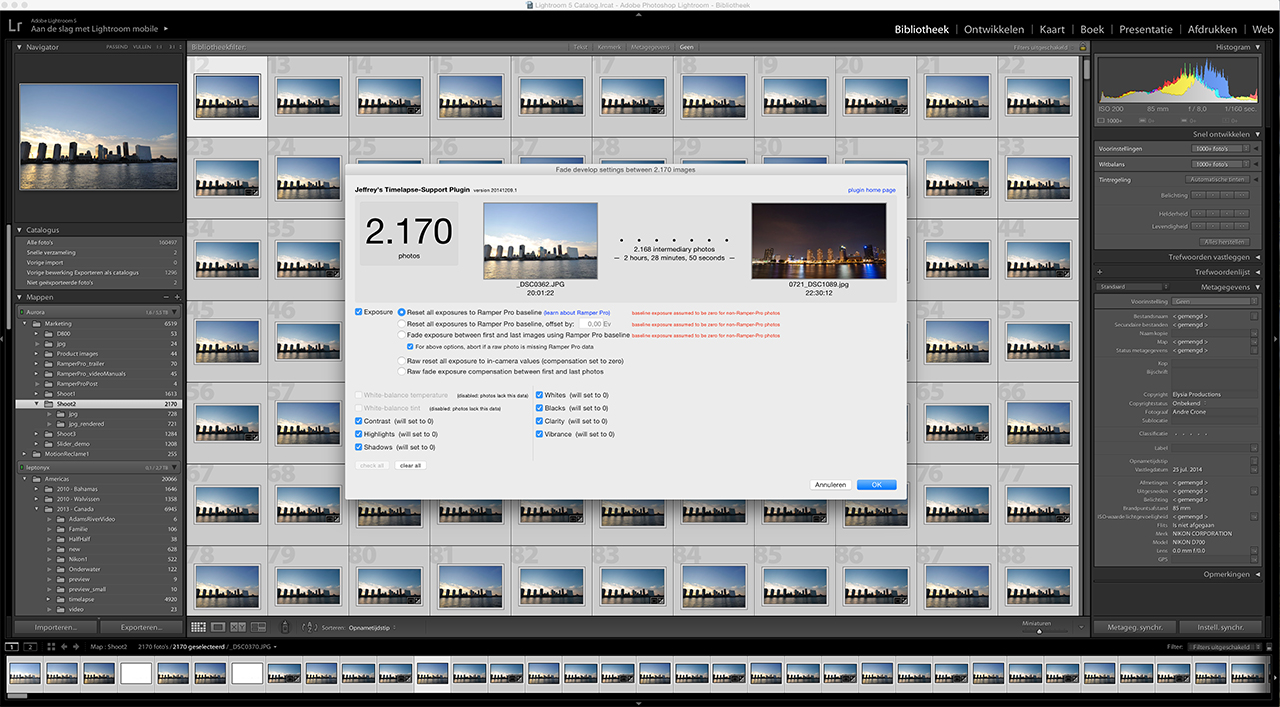Expand the Opmerkingen panel

tap(1256, 574)
